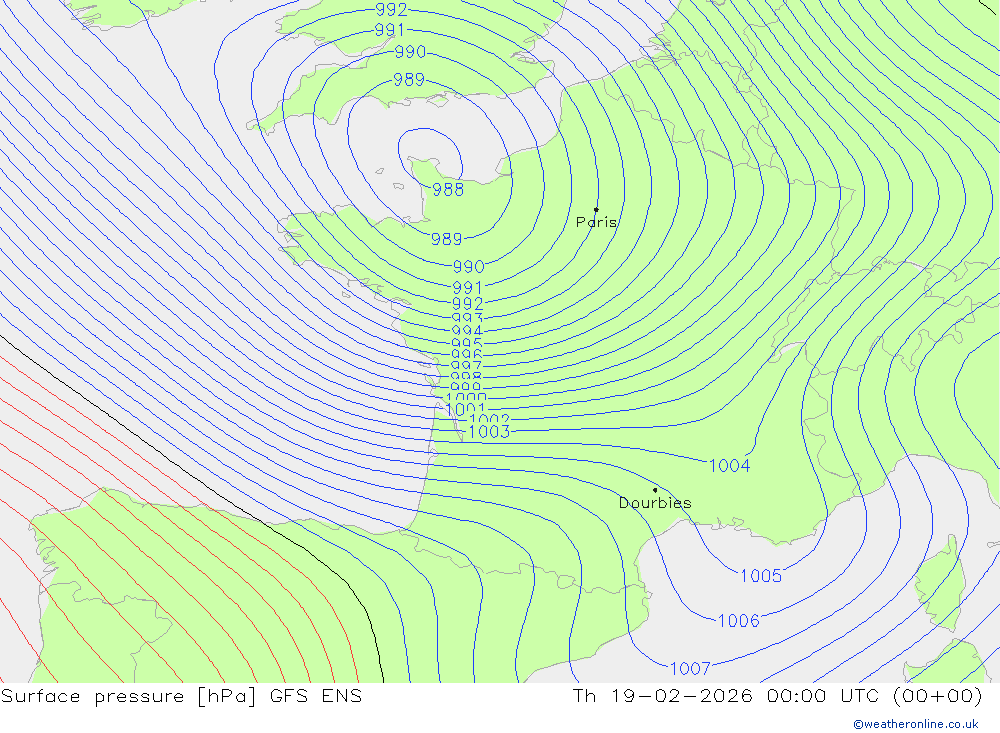Select the 1006 isobar label
This screenshot has height=733, width=1000.
point(739,621)
